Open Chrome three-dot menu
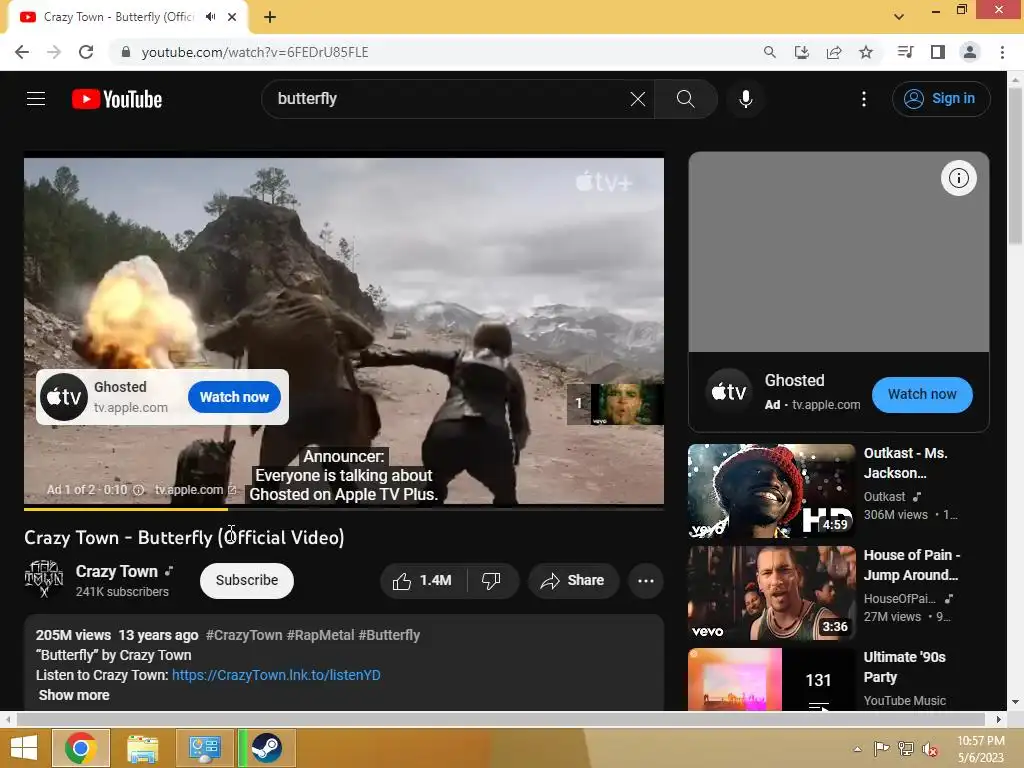Viewport: 1024px width, 768px height. click(x=1002, y=52)
